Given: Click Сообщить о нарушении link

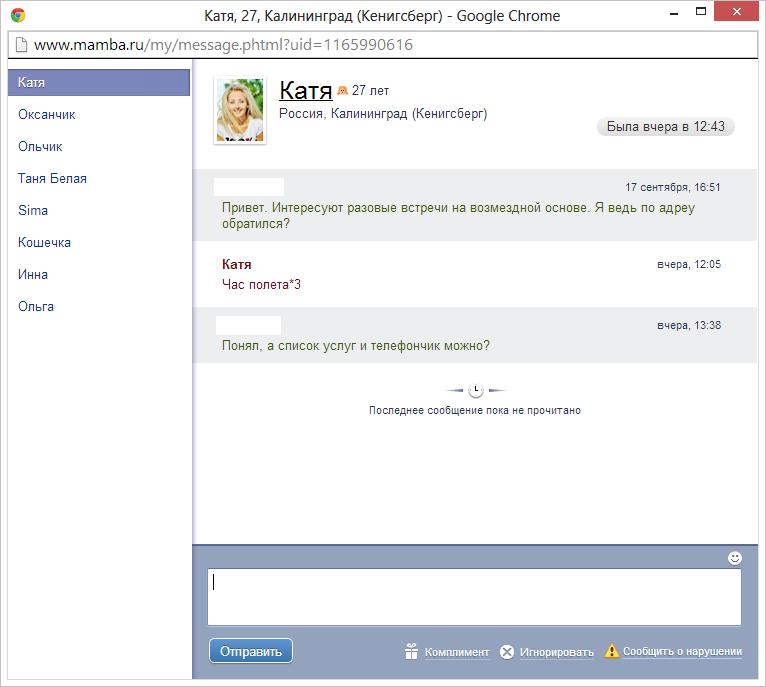Looking at the screenshot, I should point(682,651).
